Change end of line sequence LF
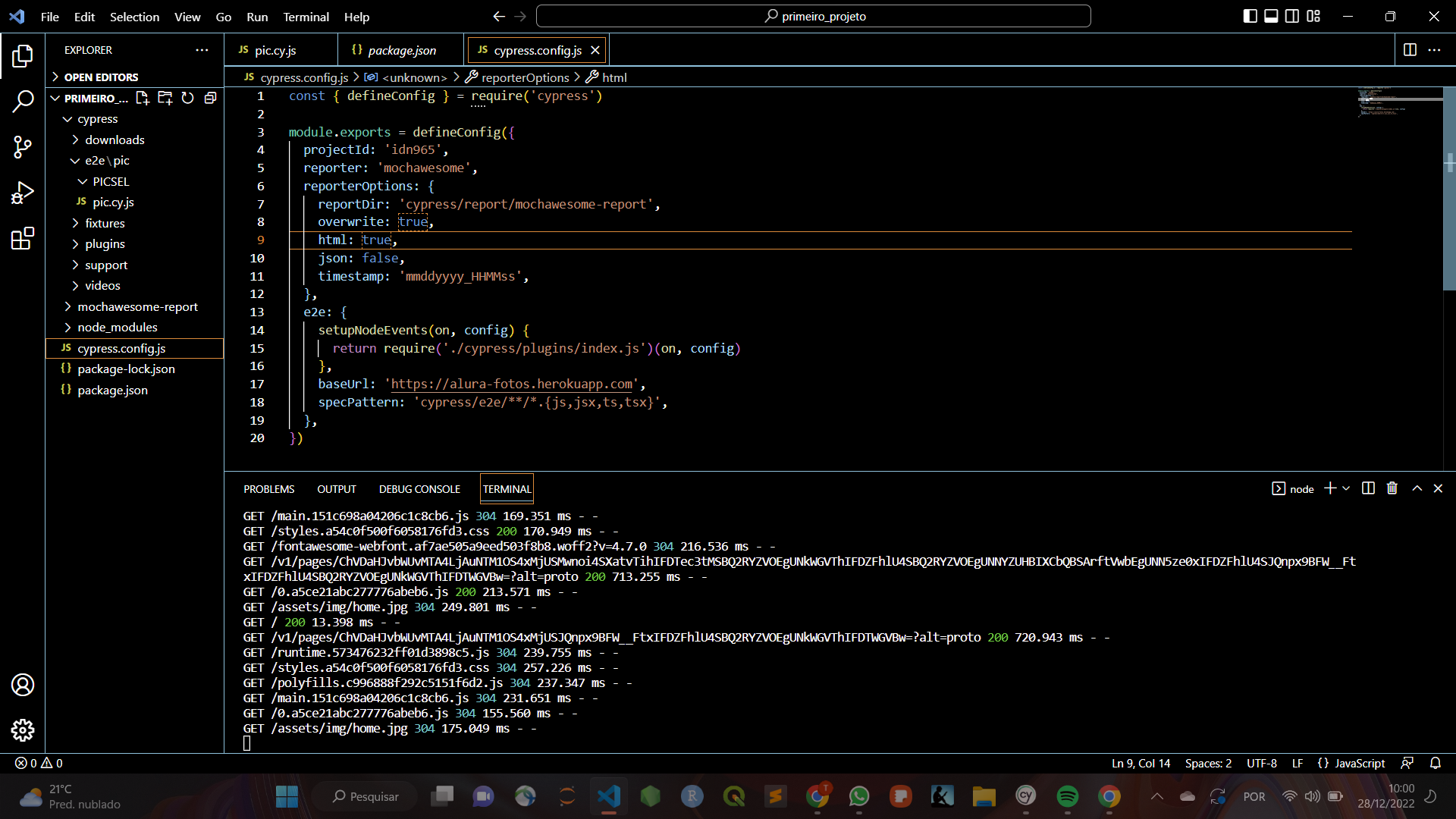The width and height of the screenshot is (1456, 819). pos(1298,763)
